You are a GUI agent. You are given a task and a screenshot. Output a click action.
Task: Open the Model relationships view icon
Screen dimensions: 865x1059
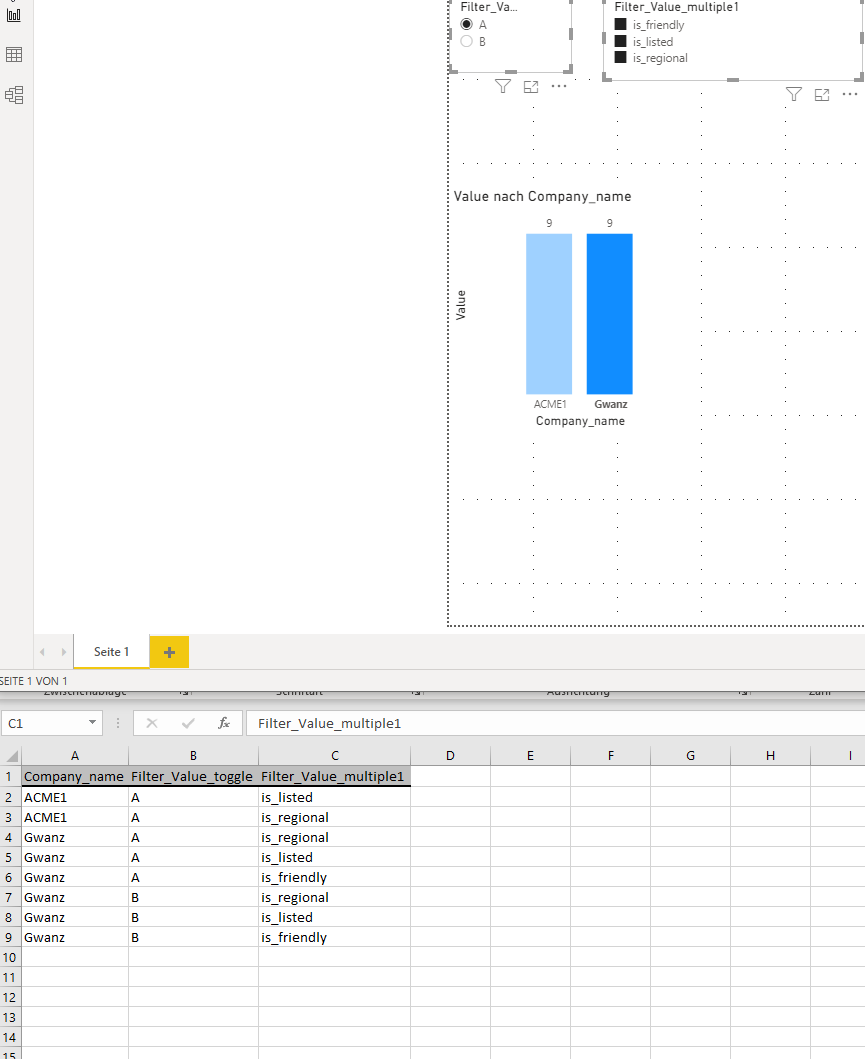14,95
